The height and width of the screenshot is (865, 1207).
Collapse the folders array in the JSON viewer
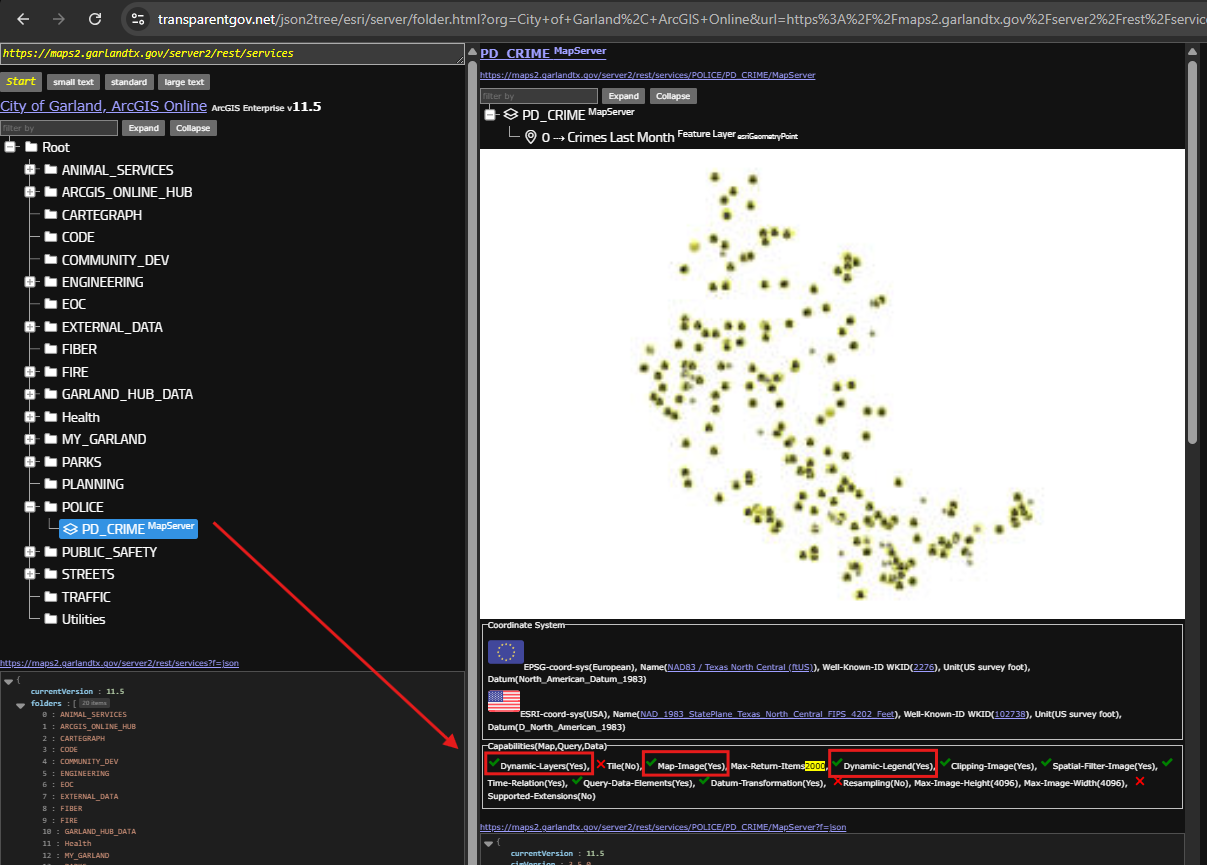click(22, 704)
